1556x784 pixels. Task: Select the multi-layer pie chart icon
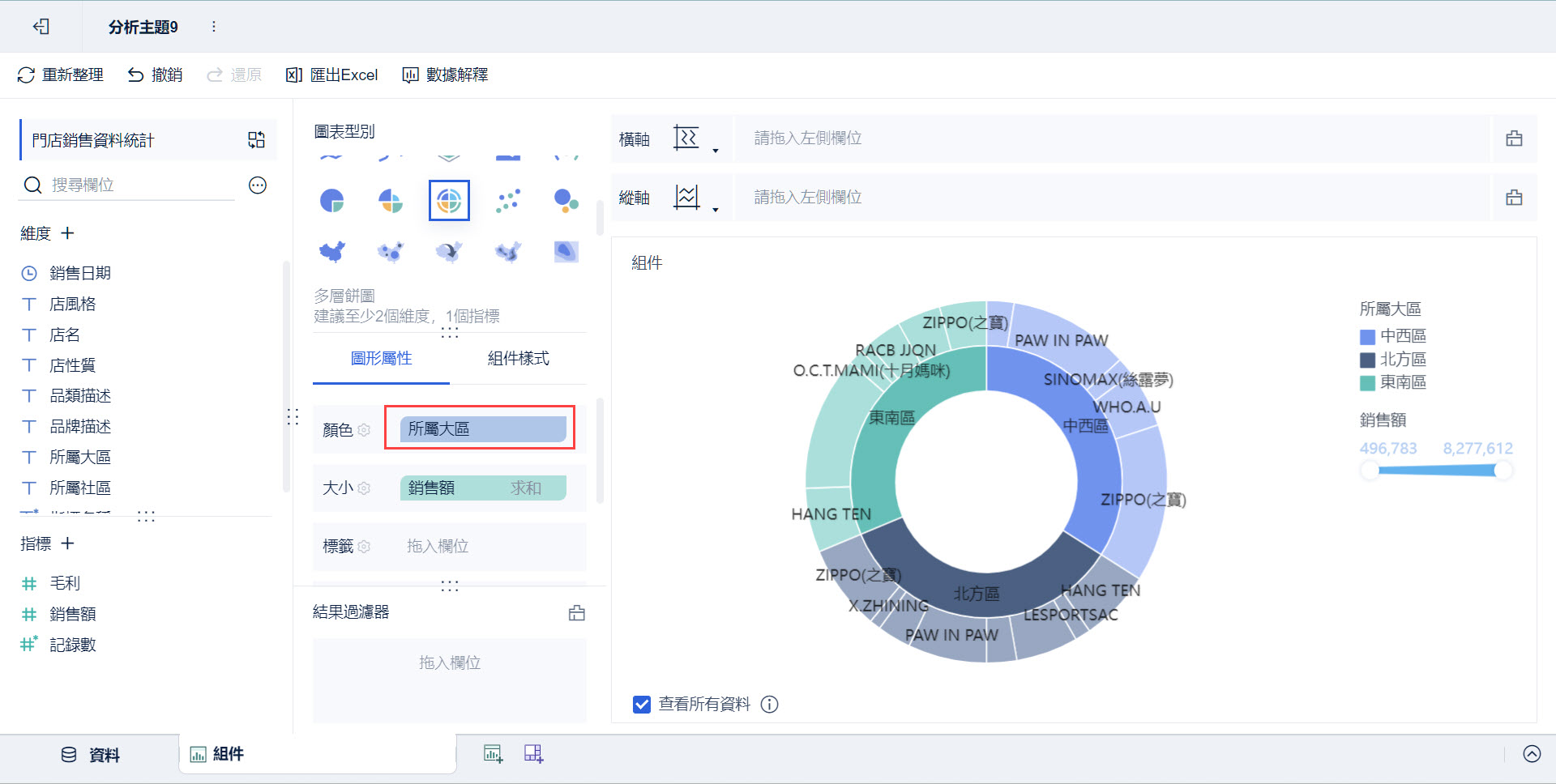pos(449,200)
